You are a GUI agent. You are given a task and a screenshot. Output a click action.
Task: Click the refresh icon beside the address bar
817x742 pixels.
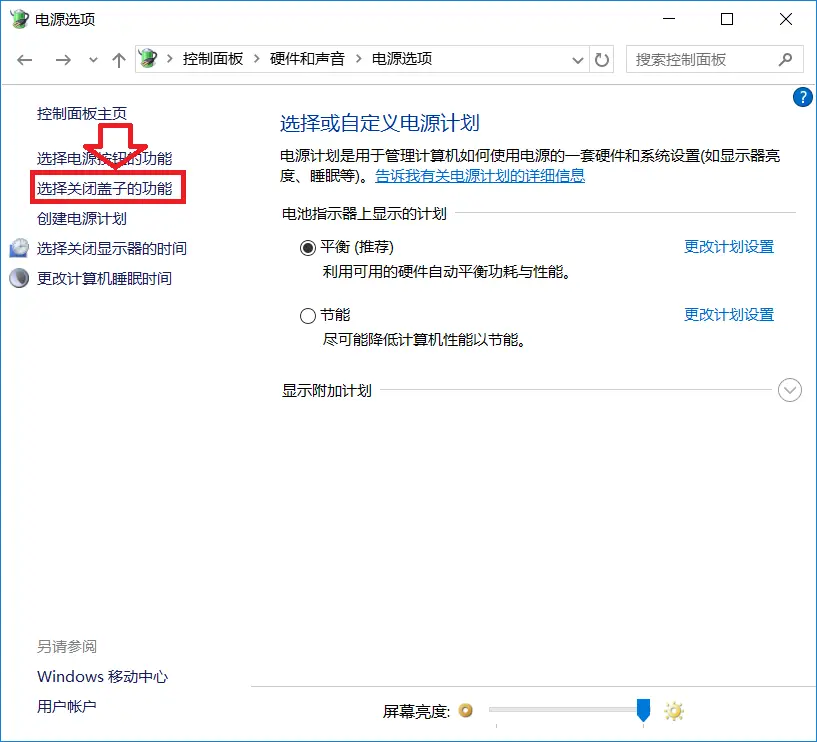pyautogui.click(x=601, y=60)
